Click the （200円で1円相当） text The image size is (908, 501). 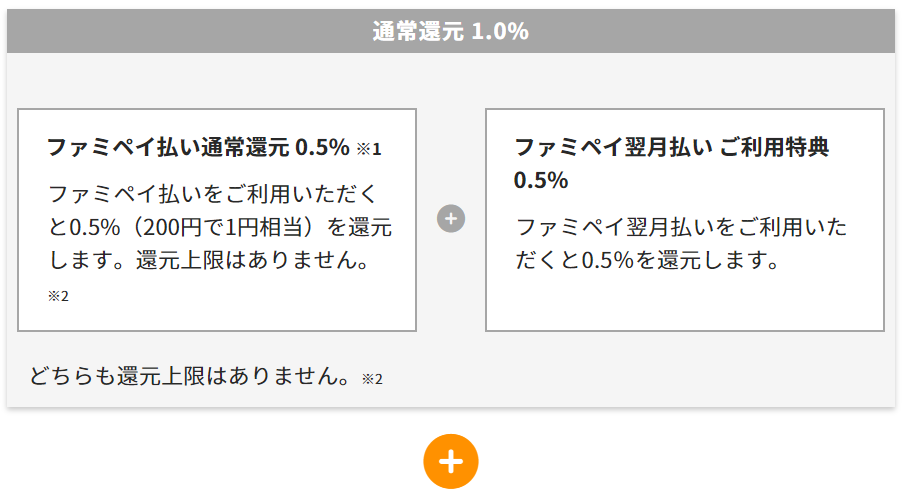pyautogui.click(x=218, y=227)
